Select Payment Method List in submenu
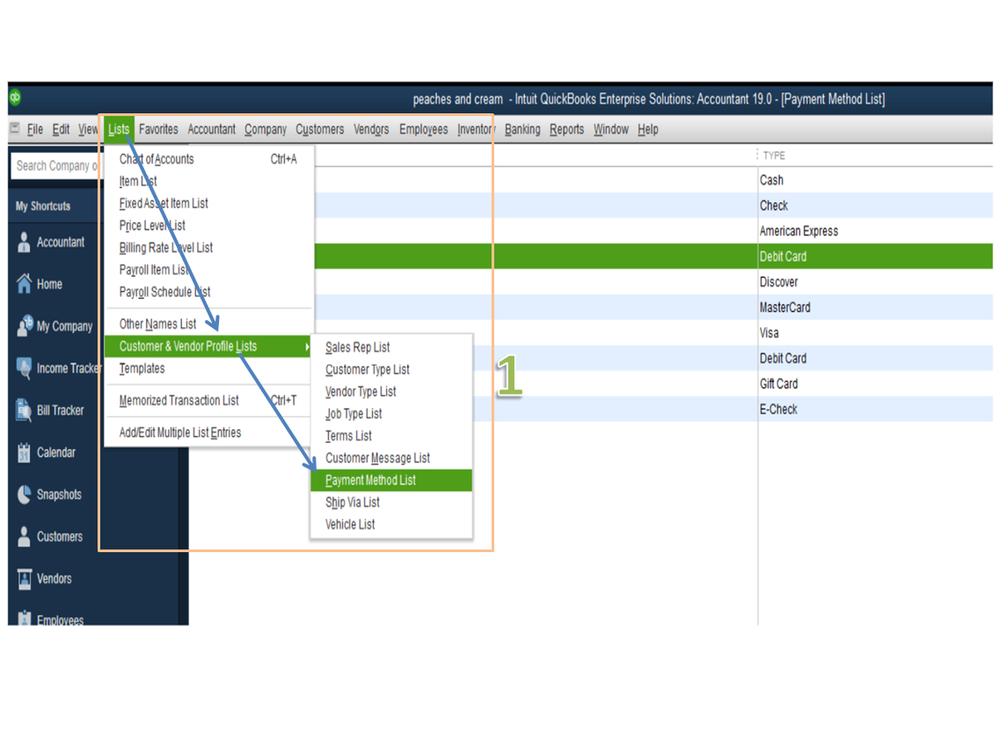 391,480
